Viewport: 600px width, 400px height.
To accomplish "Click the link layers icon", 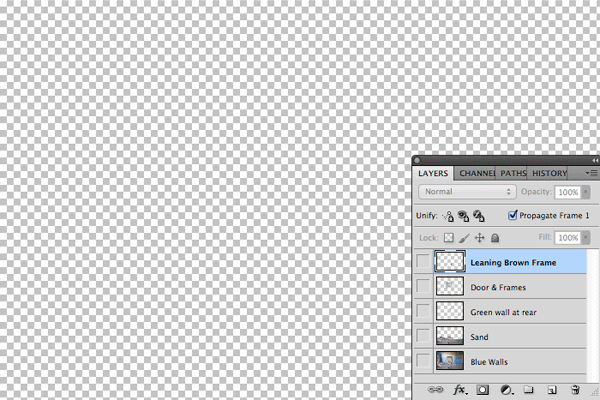I will (435, 390).
